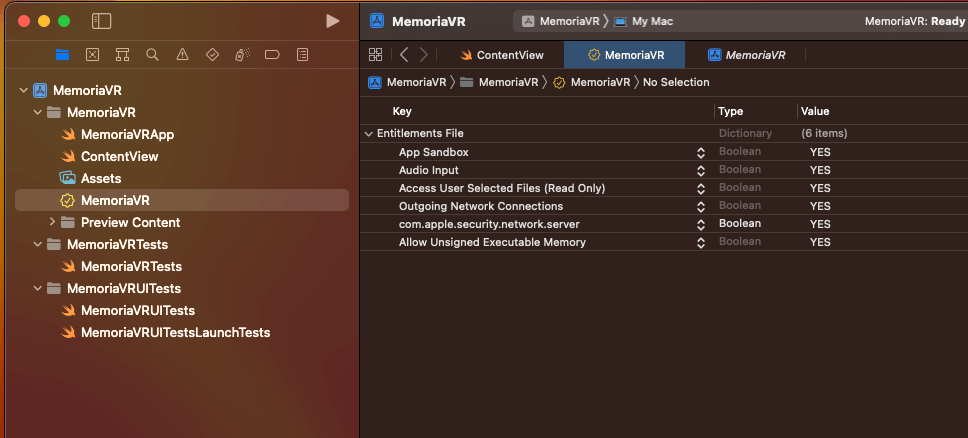The width and height of the screenshot is (968, 438).
Task: Click YES value for App Sandbox
Action: click(820, 152)
